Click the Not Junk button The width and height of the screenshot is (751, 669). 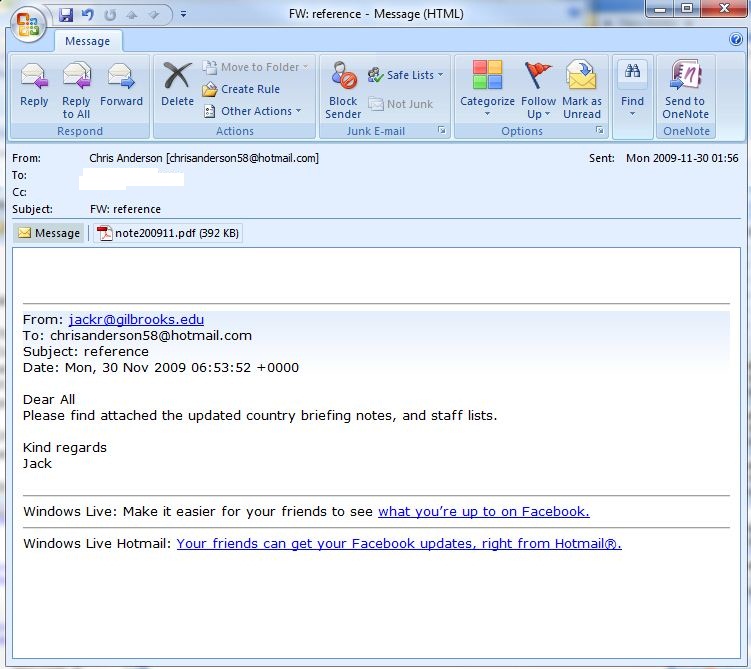(x=401, y=104)
